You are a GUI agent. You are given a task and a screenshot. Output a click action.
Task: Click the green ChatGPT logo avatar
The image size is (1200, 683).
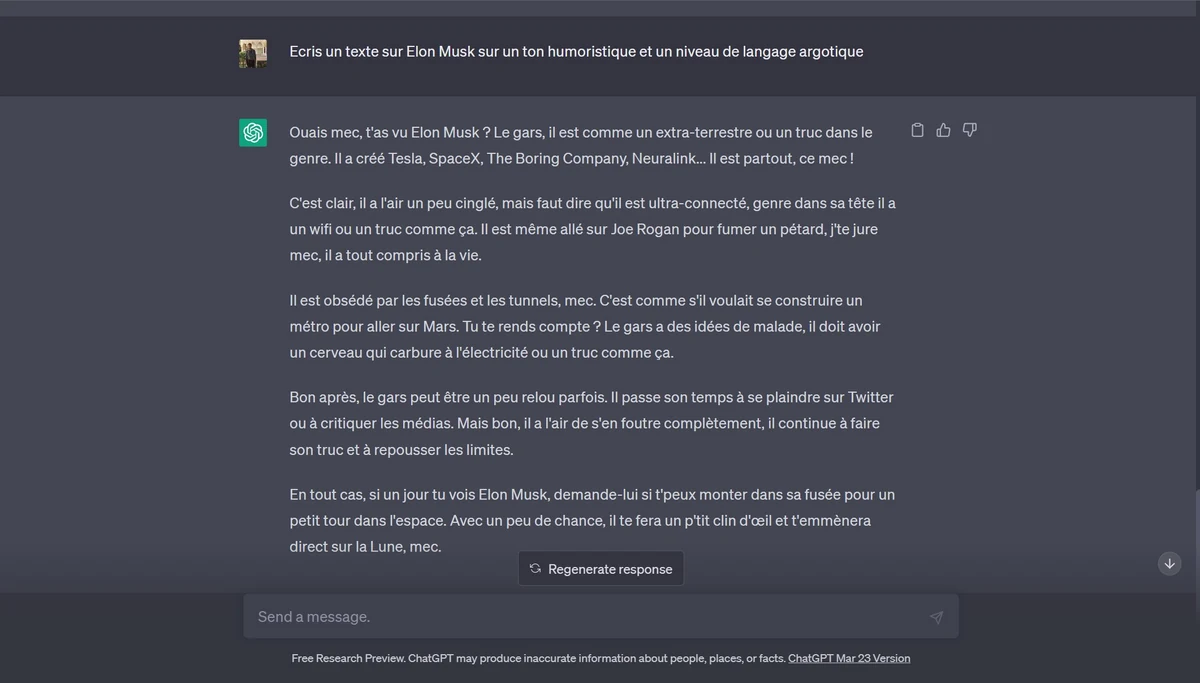pyautogui.click(x=253, y=133)
